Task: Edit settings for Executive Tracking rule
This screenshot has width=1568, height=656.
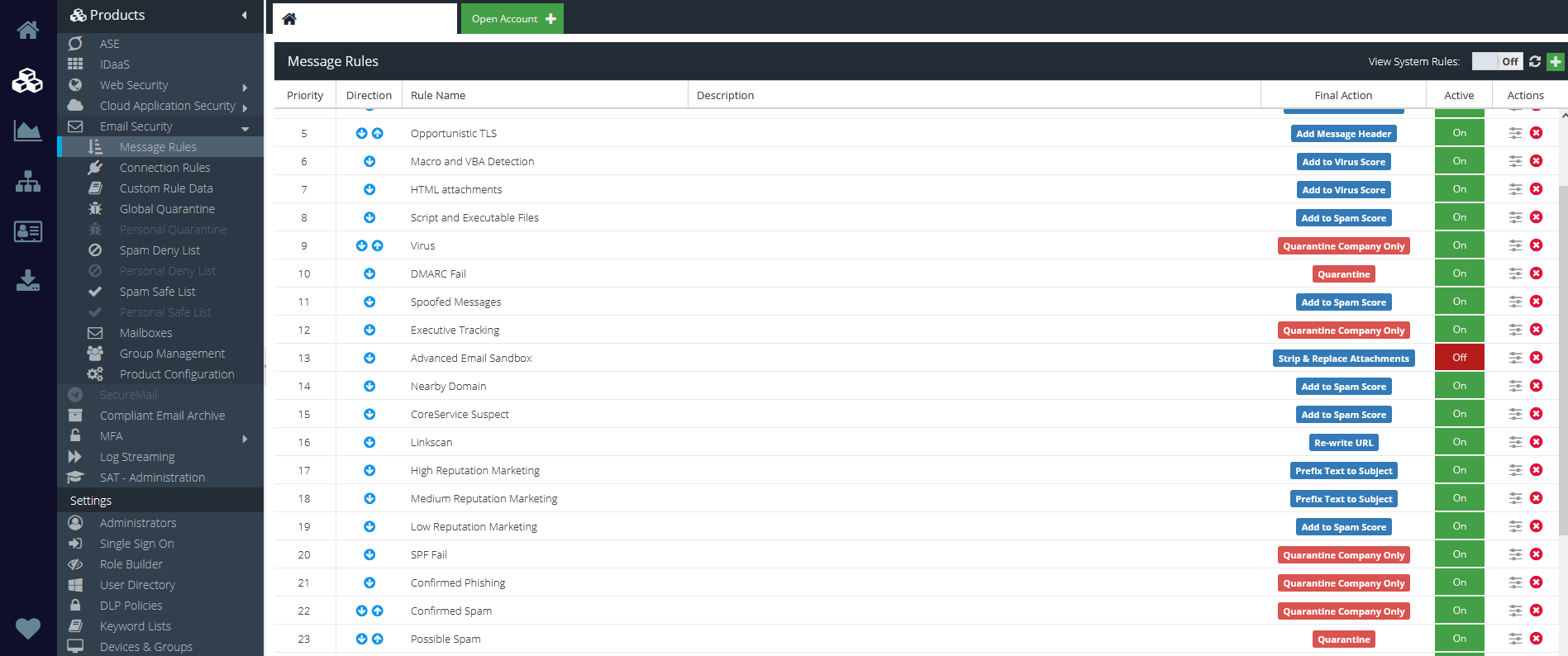Action: (x=1515, y=330)
